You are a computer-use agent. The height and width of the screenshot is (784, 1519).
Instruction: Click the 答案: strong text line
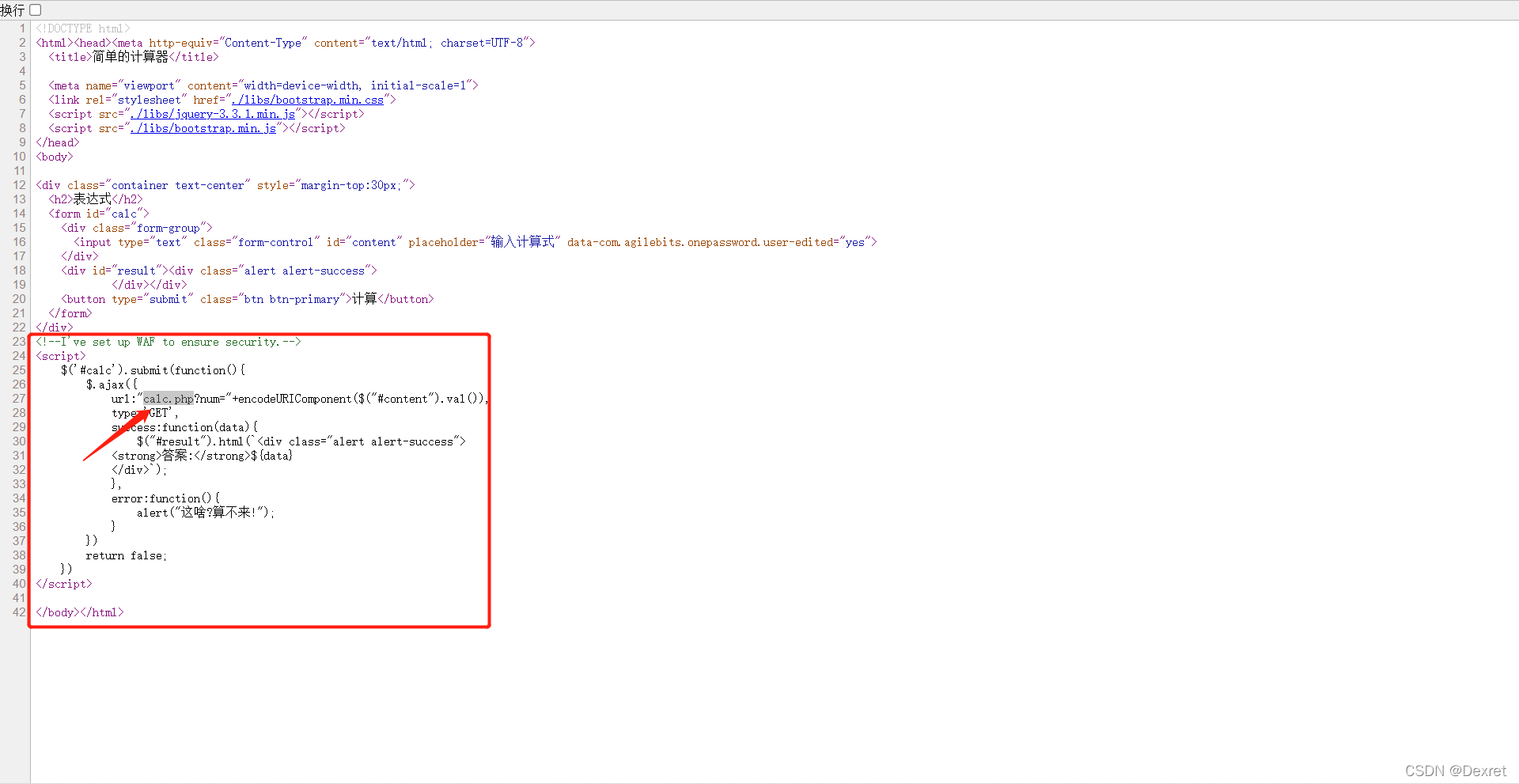coord(202,456)
